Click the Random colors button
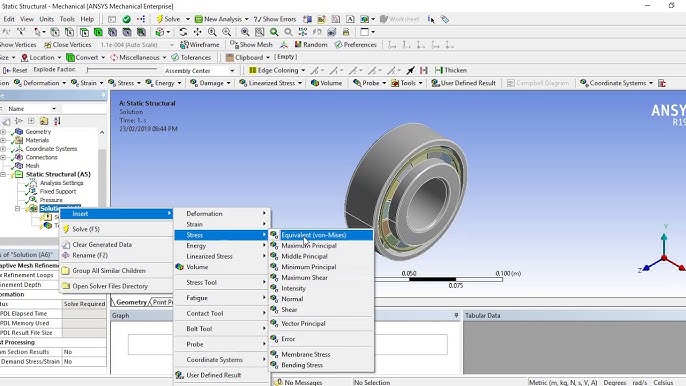The height and width of the screenshot is (386, 686). coord(311,45)
